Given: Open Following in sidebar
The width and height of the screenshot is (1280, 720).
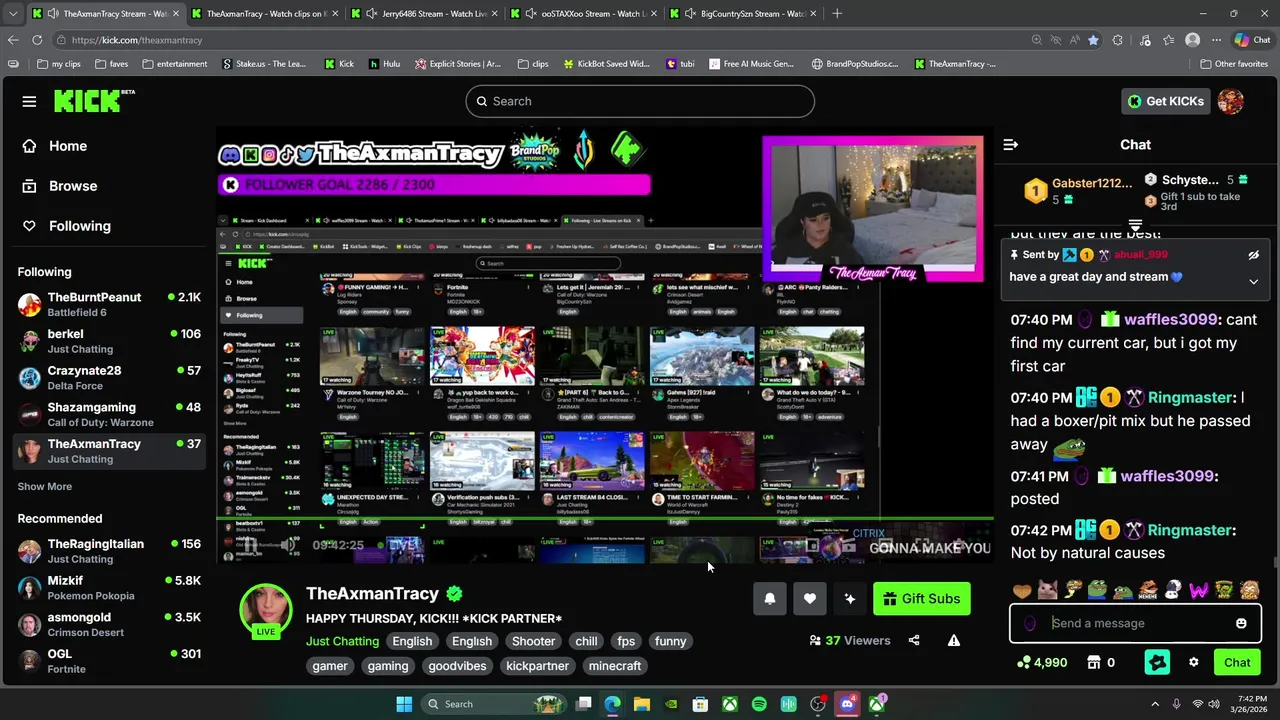Looking at the screenshot, I should (x=80, y=226).
